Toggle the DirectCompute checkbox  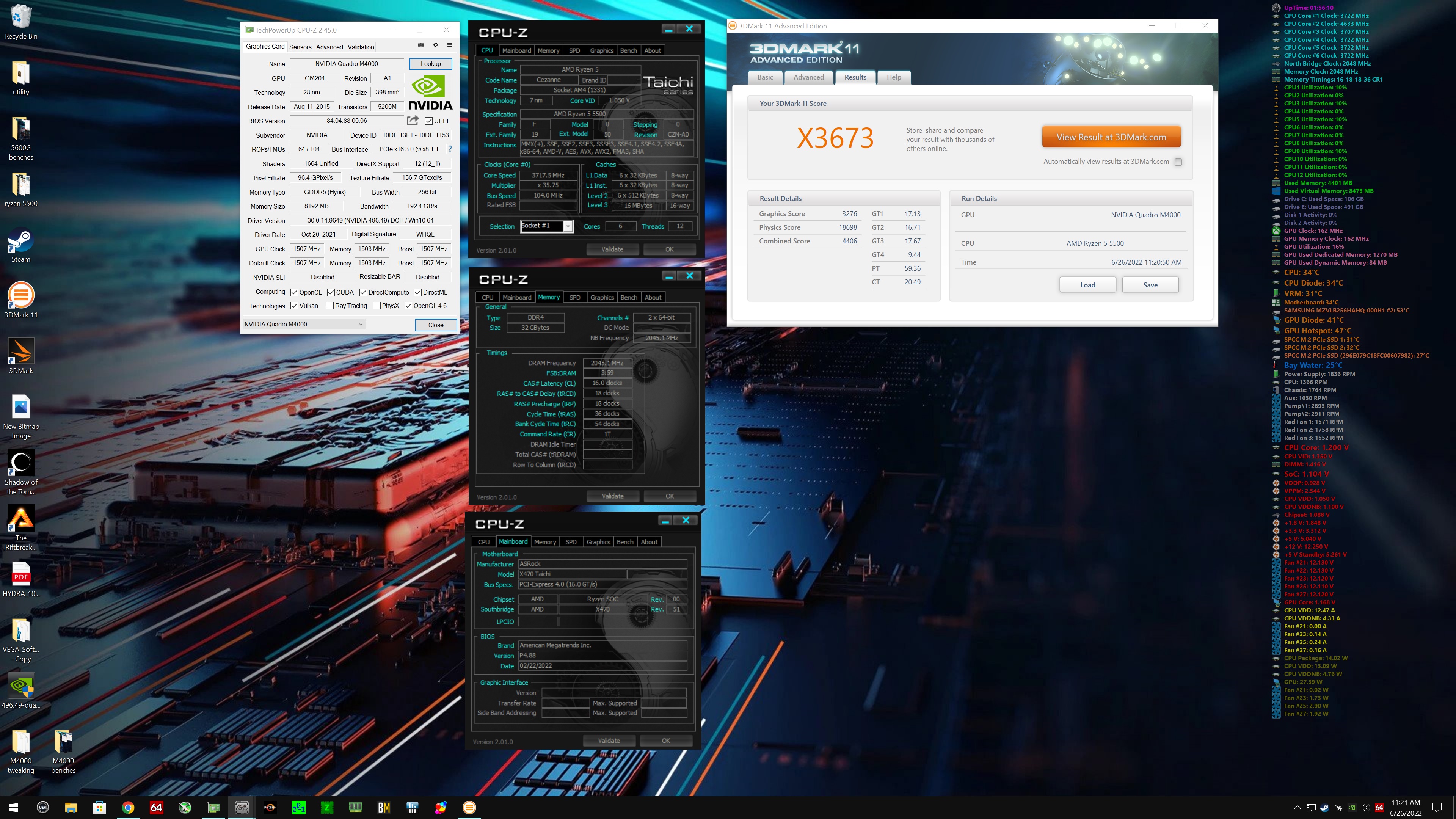pyautogui.click(x=364, y=292)
